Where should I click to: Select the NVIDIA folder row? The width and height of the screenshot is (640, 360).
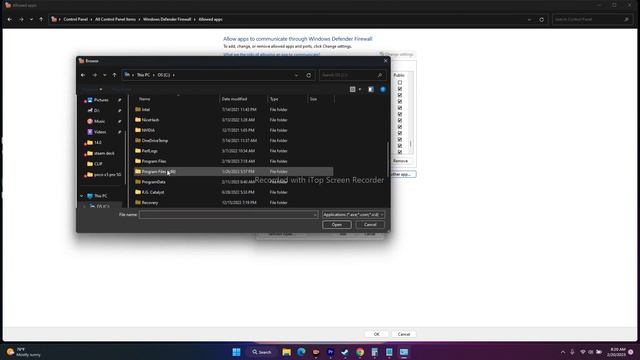233,130
